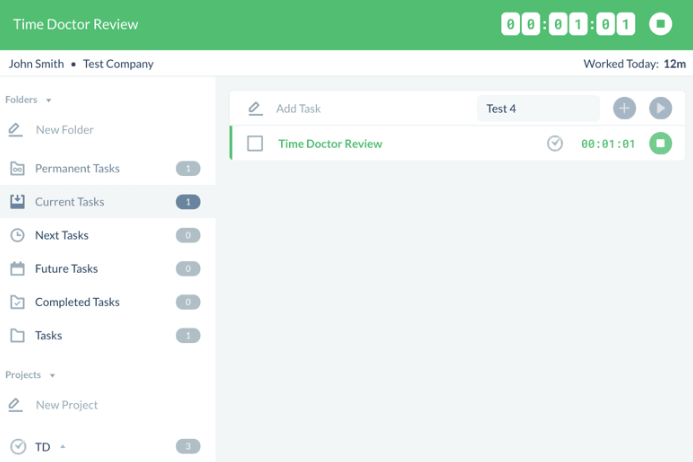Click the plain folder icon beside Tasks
Viewport: 693px width, 462px height.
(x=17, y=336)
